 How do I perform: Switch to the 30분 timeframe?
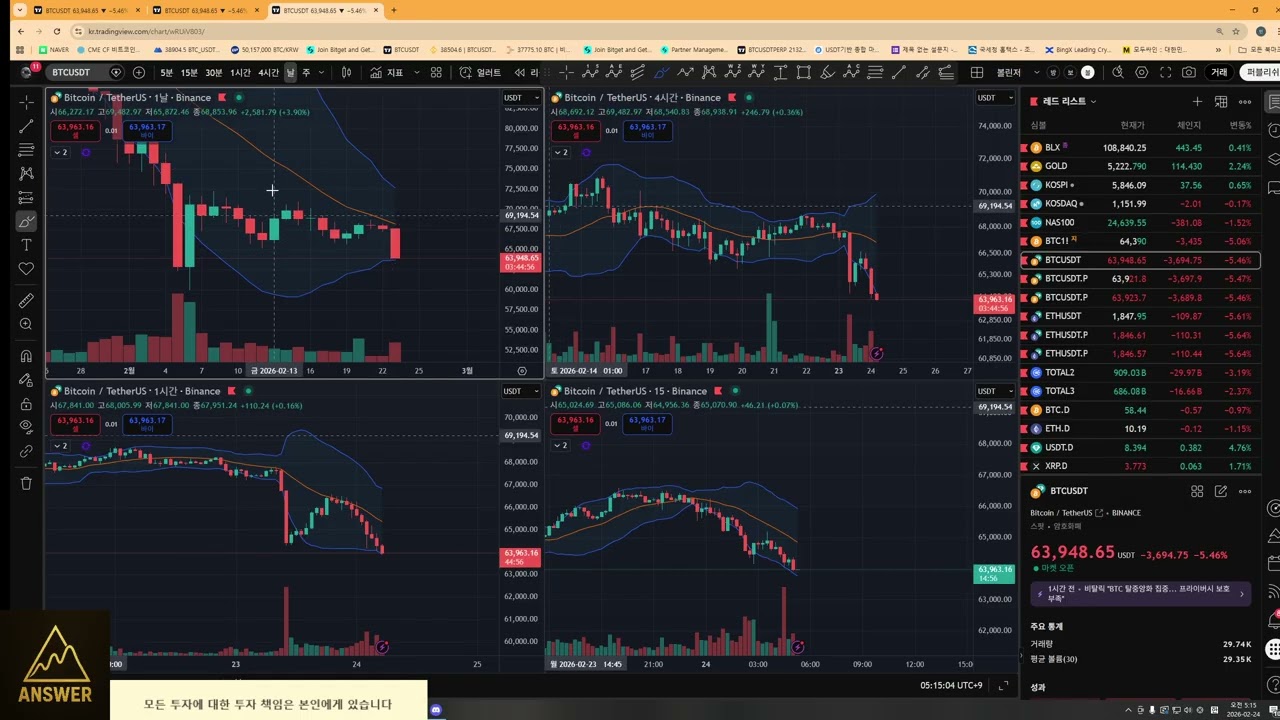click(x=214, y=72)
